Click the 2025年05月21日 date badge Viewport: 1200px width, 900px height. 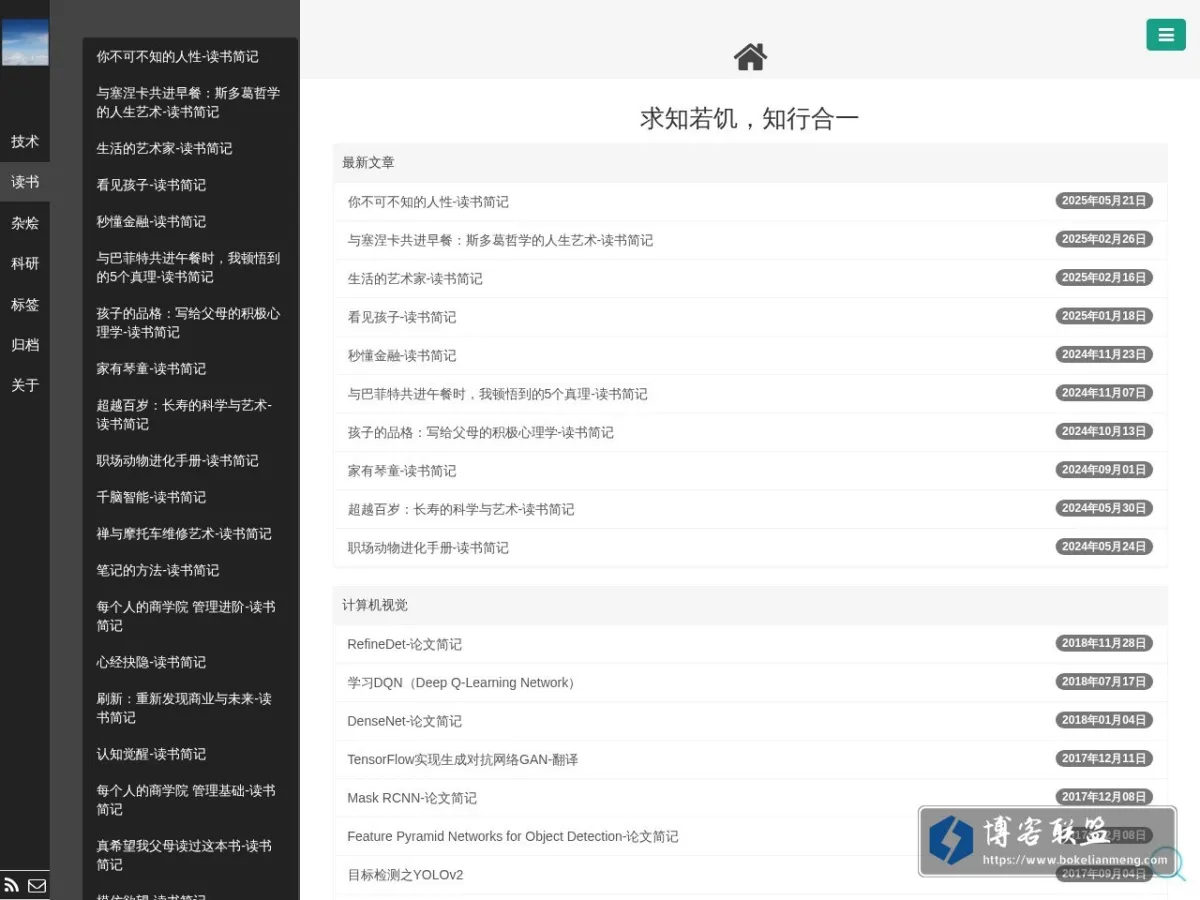tap(1104, 201)
